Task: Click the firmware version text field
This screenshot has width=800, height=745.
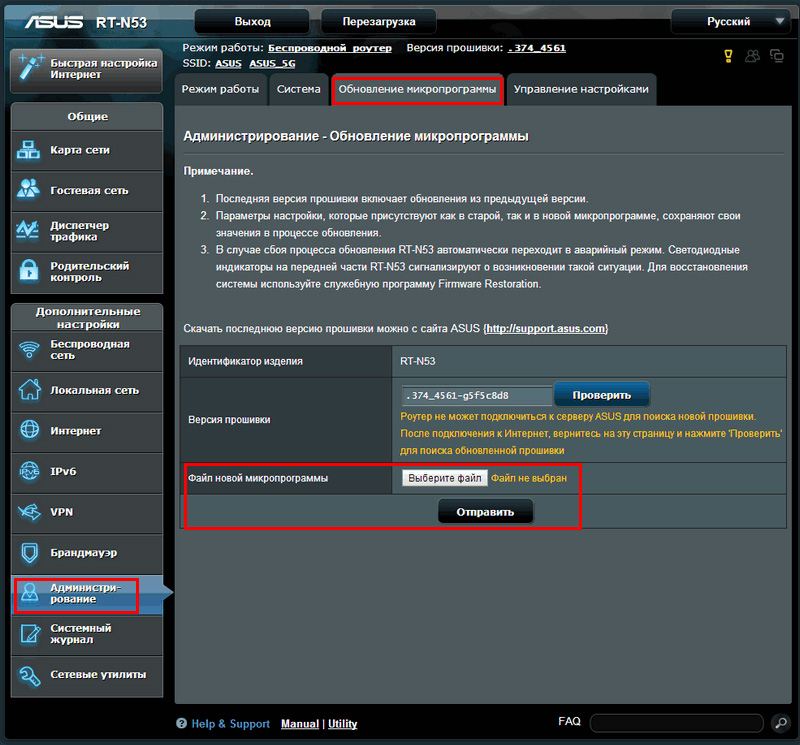Action: pos(477,395)
